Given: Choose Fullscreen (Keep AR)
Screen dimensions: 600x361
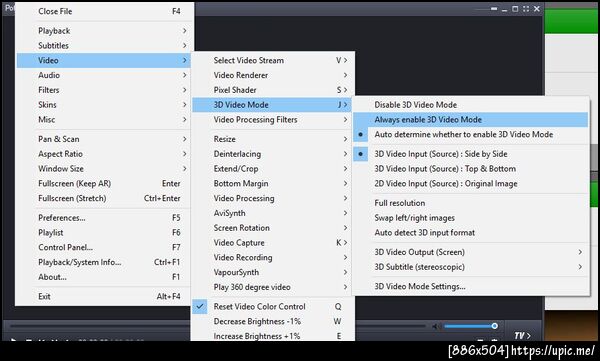Looking at the screenshot, I should click(104, 184).
